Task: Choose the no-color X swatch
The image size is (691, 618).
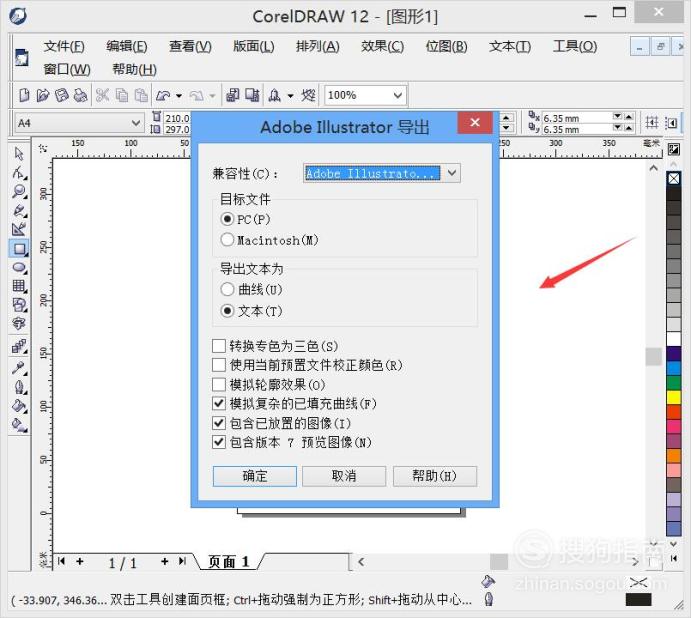Action: click(673, 179)
